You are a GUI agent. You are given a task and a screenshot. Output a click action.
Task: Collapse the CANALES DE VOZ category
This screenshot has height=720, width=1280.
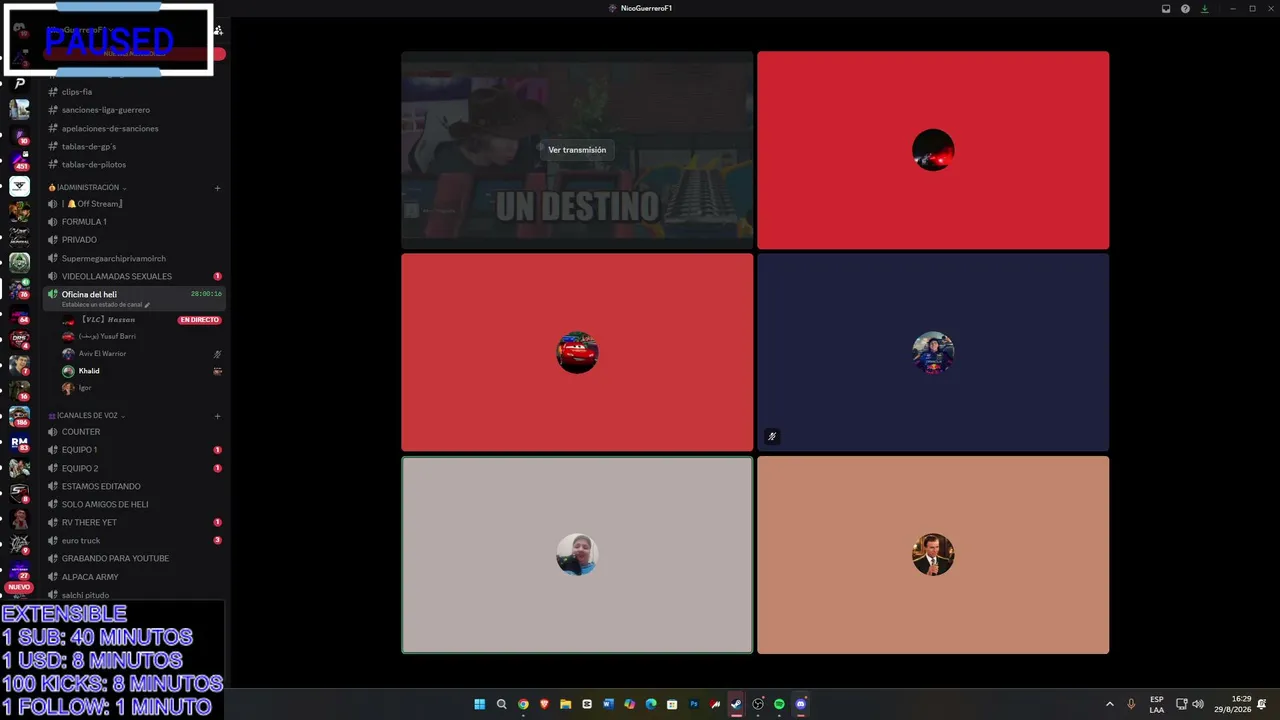86,415
